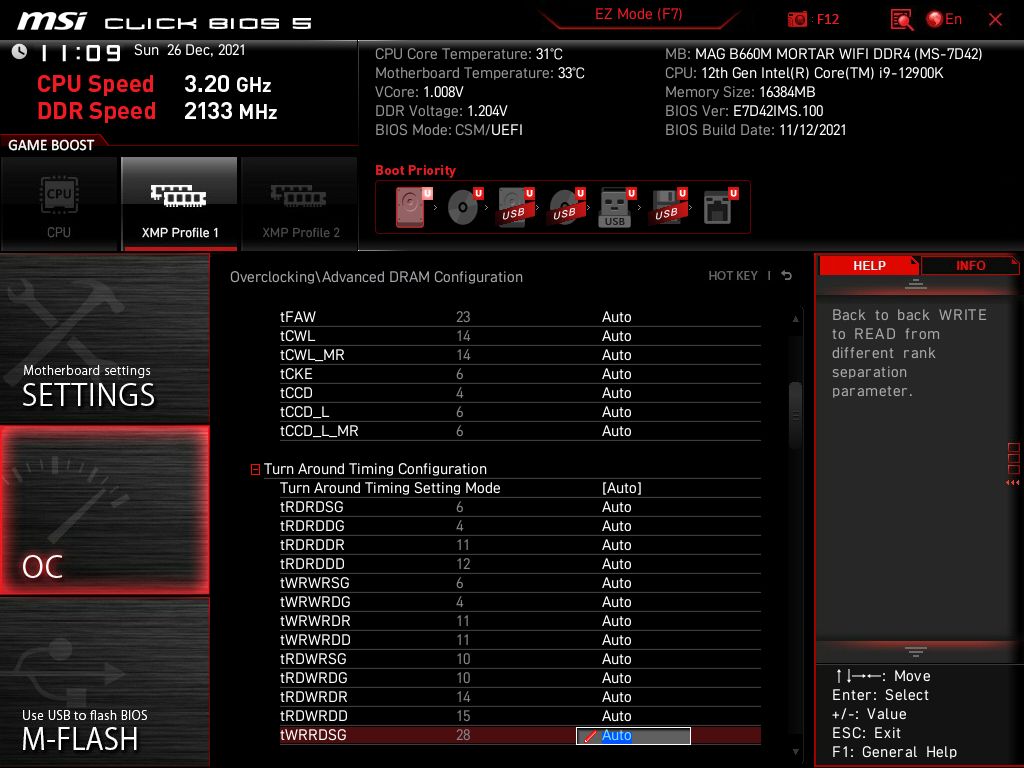Select the tRDRDDD timing row
Screen dimensions: 1024x768
(x=520, y=564)
